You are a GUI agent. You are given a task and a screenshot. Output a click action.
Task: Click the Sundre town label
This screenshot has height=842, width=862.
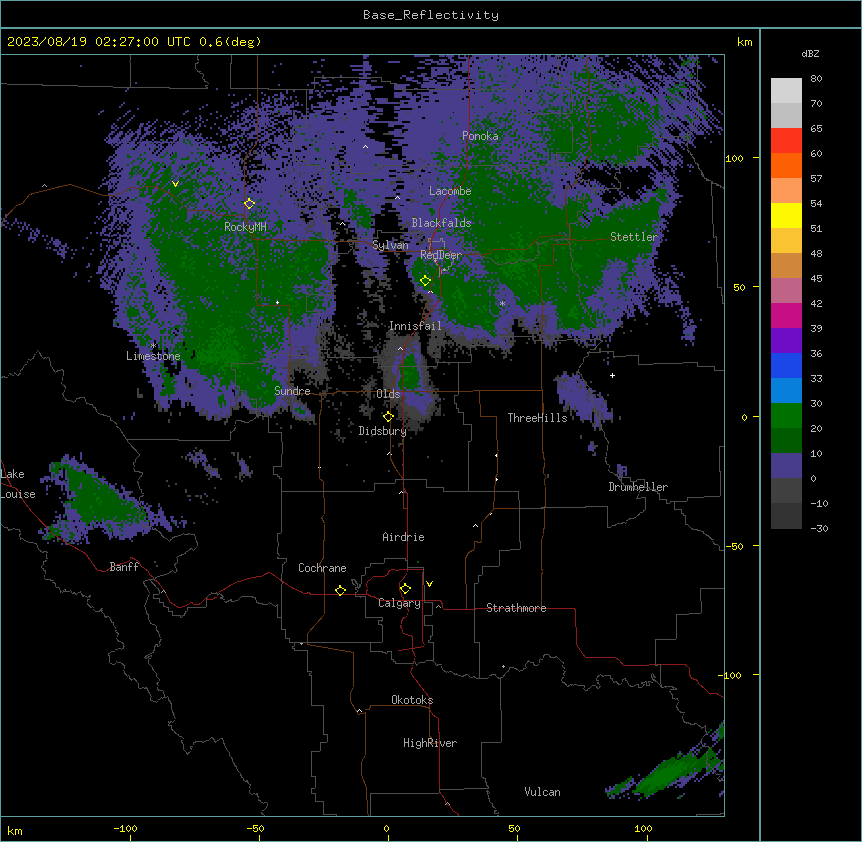(x=292, y=391)
